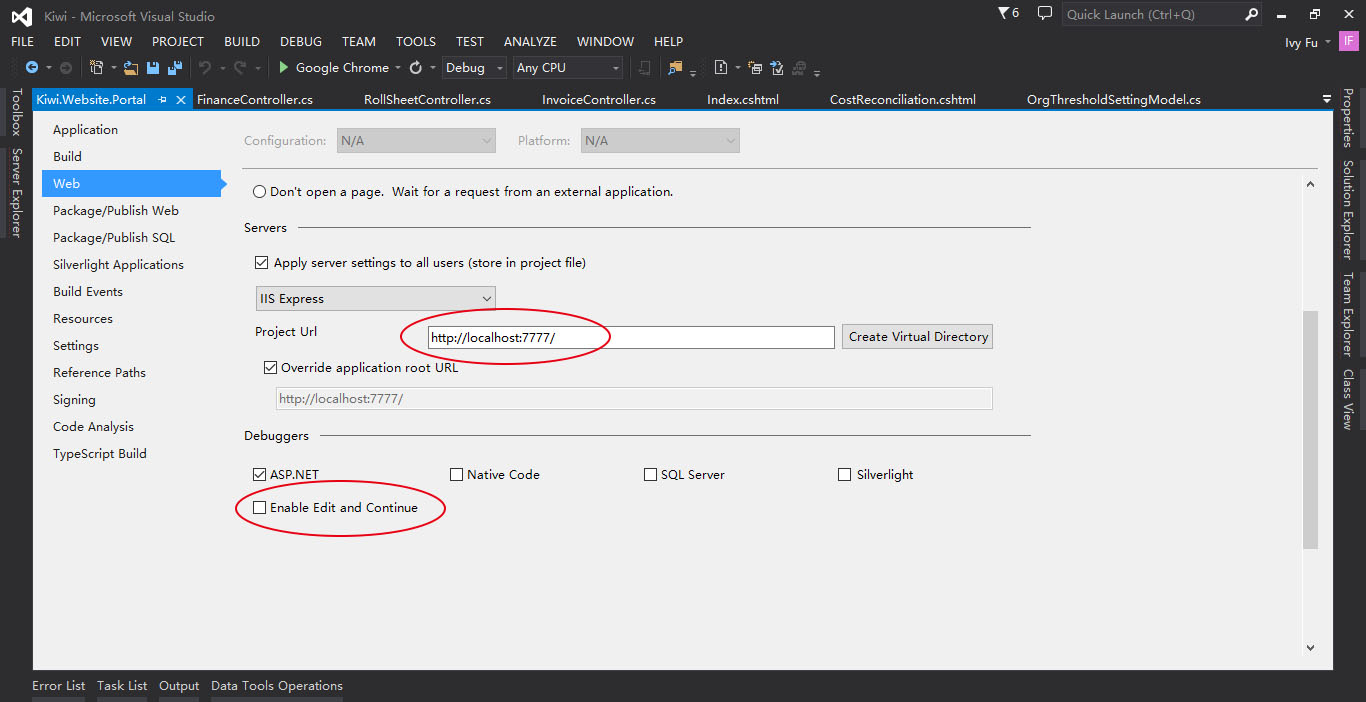The width and height of the screenshot is (1366, 702).
Task: Open the PROJECT menu
Action: pyautogui.click(x=178, y=41)
